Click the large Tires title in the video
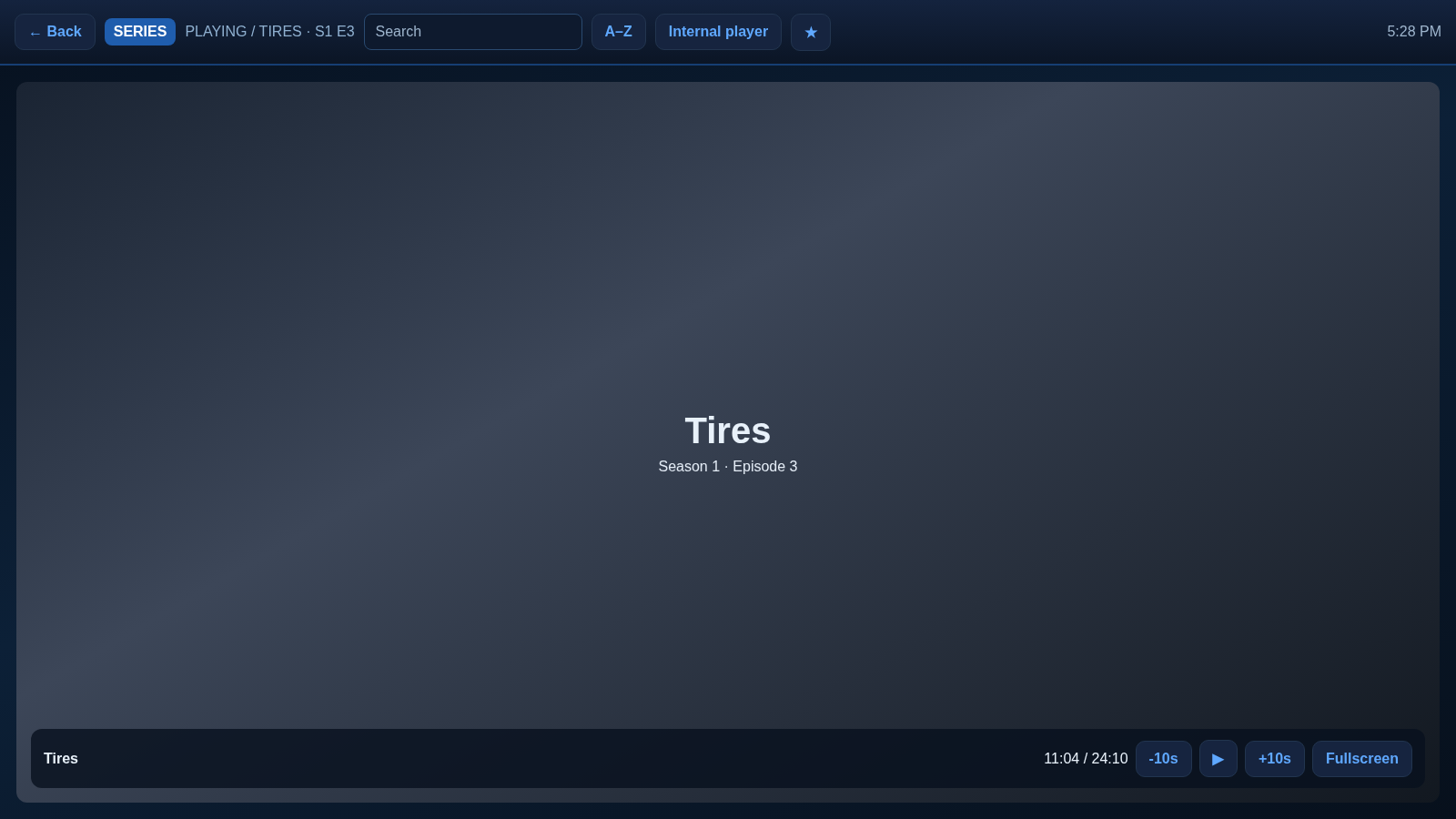The image size is (1456, 819). coord(728,431)
